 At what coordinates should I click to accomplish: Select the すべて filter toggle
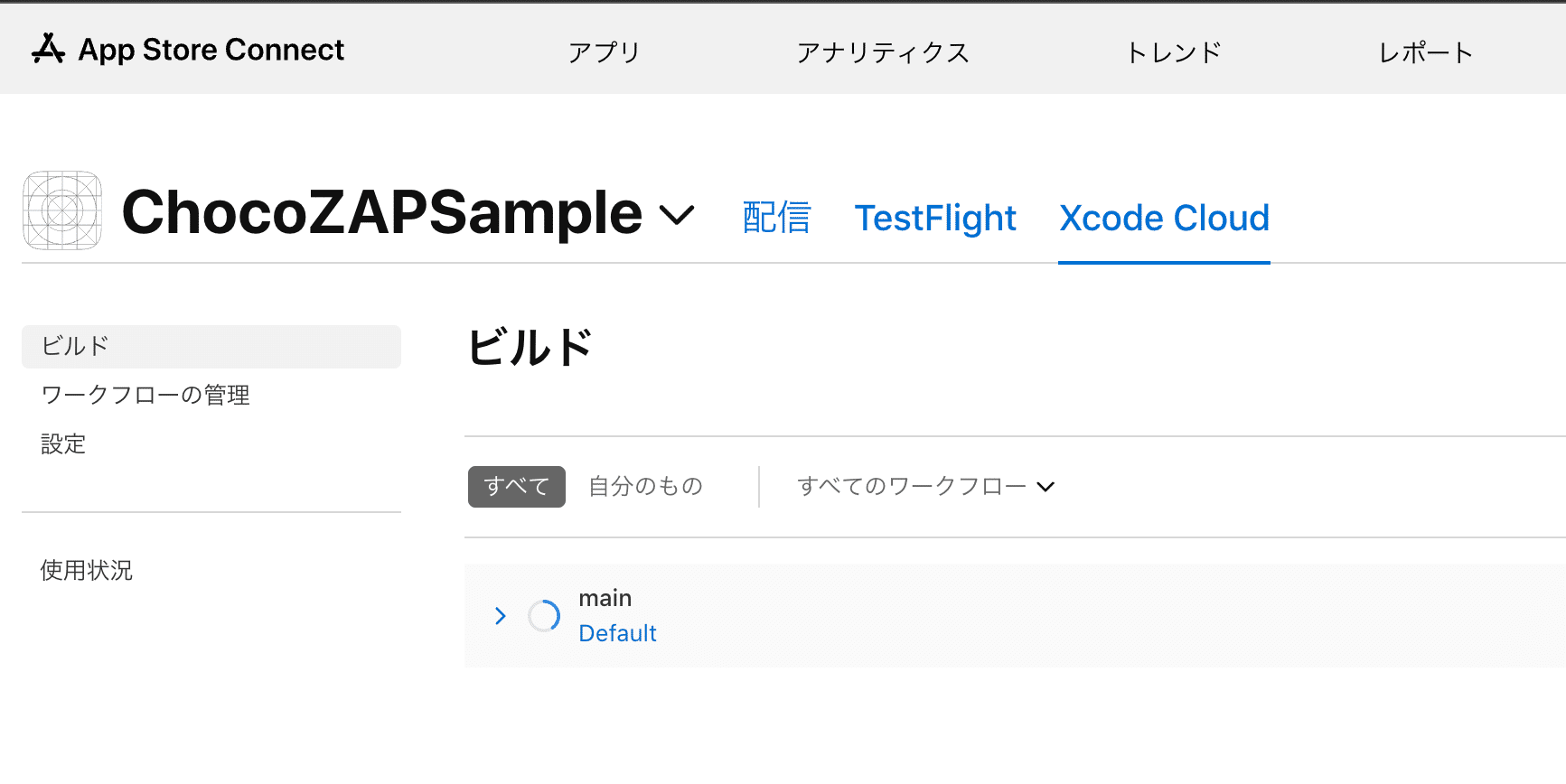pos(516,487)
